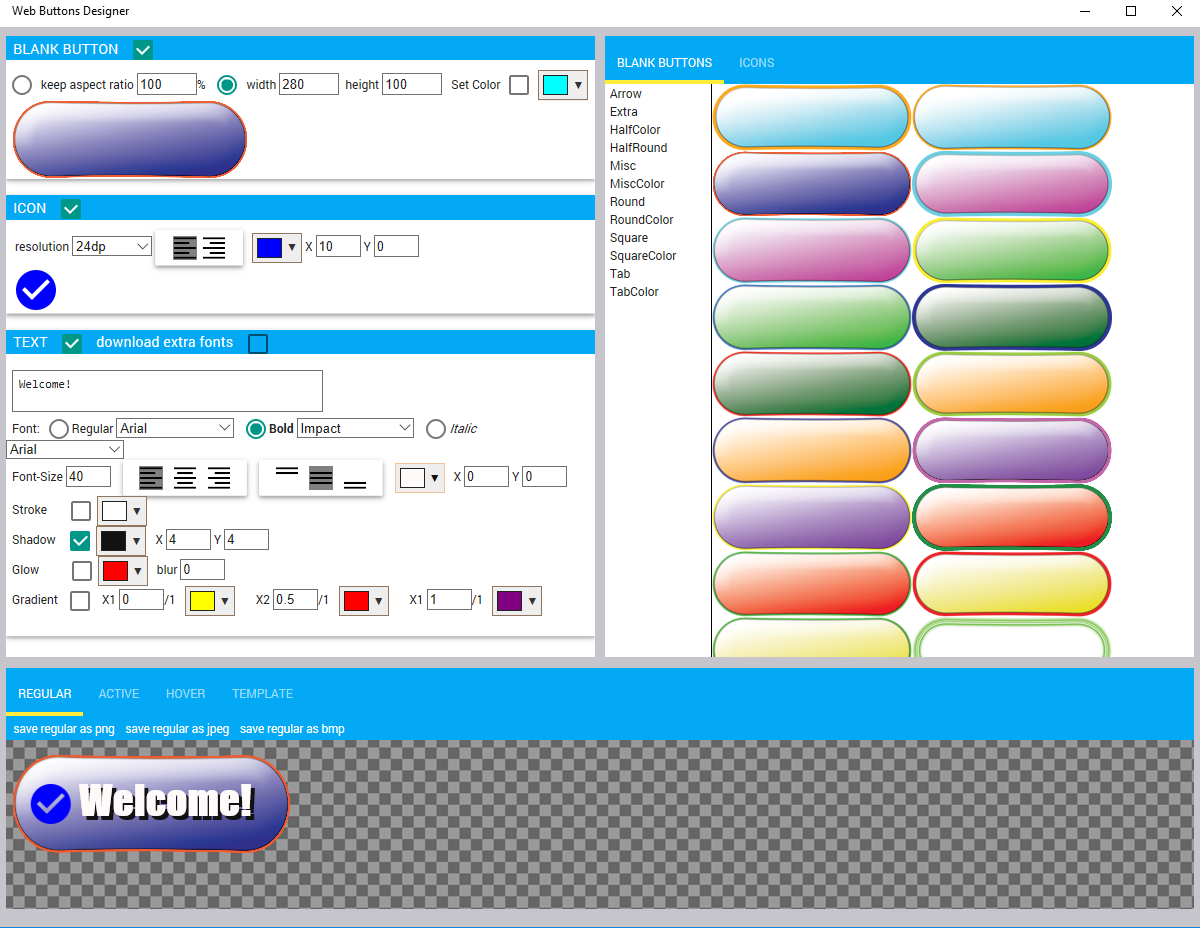Toggle the TEXT section checkbox
Viewport: 1200px width, 928px height.
tap(72, 343)
